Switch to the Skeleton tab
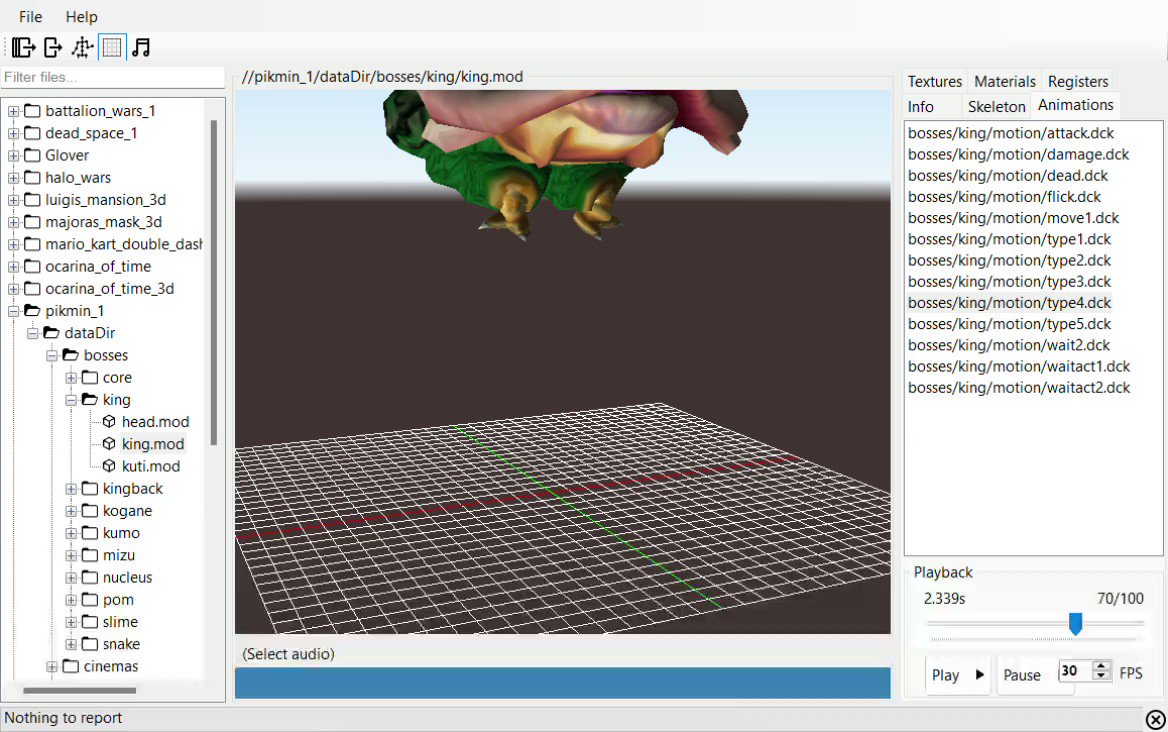 tap(996, 105)
